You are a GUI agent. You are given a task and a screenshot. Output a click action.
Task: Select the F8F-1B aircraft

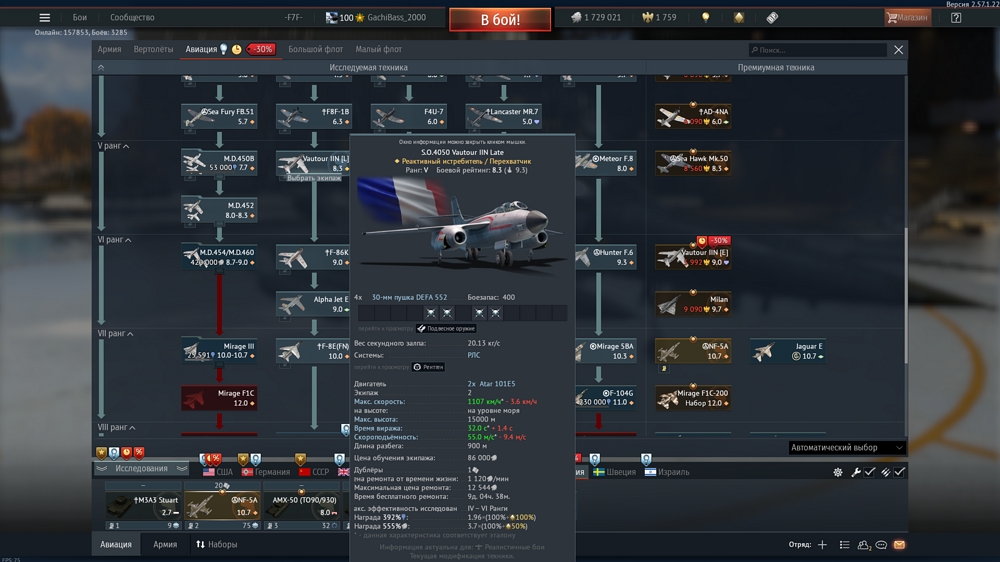313,116
